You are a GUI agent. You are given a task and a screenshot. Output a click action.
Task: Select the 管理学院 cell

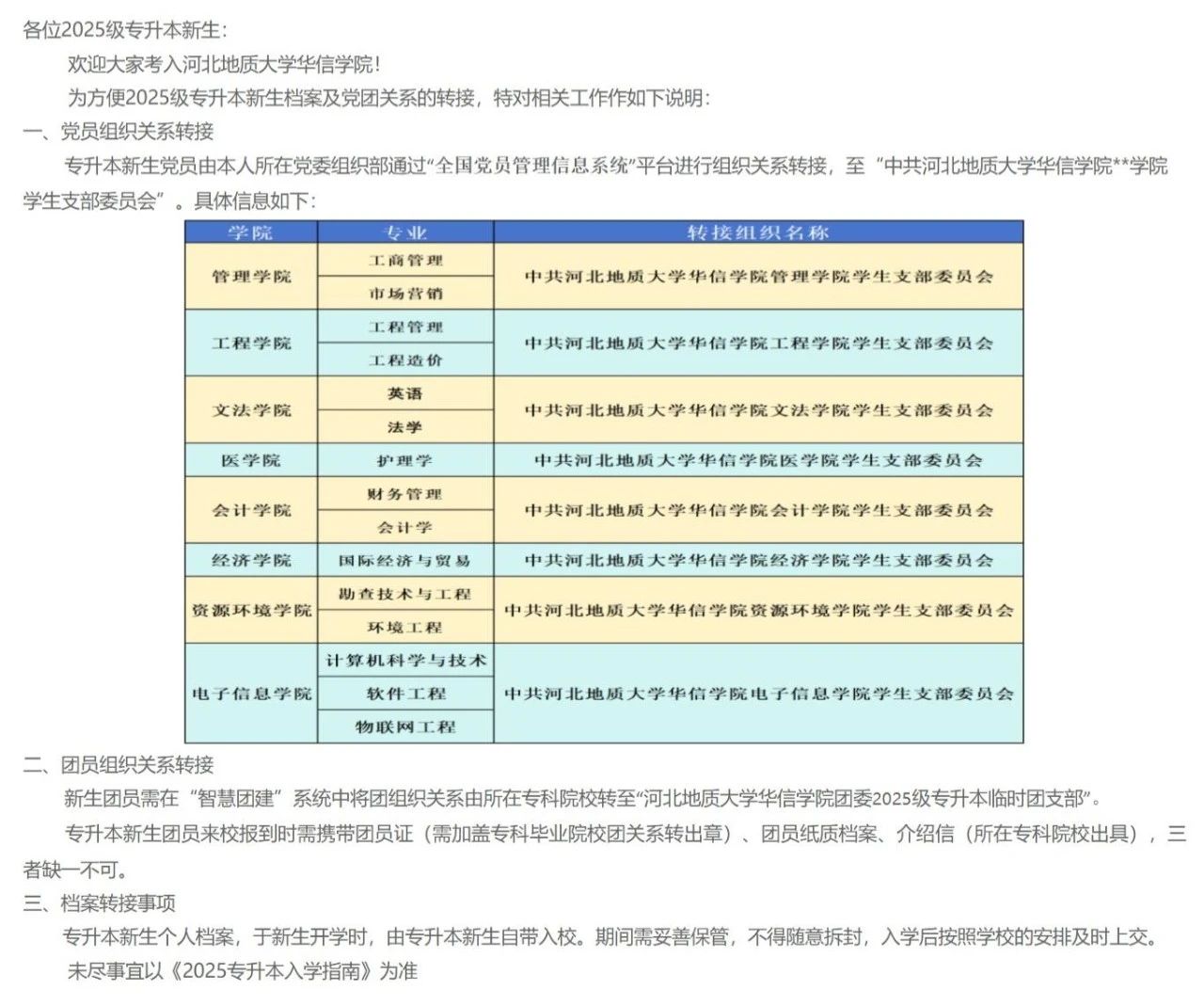(251, 277)
